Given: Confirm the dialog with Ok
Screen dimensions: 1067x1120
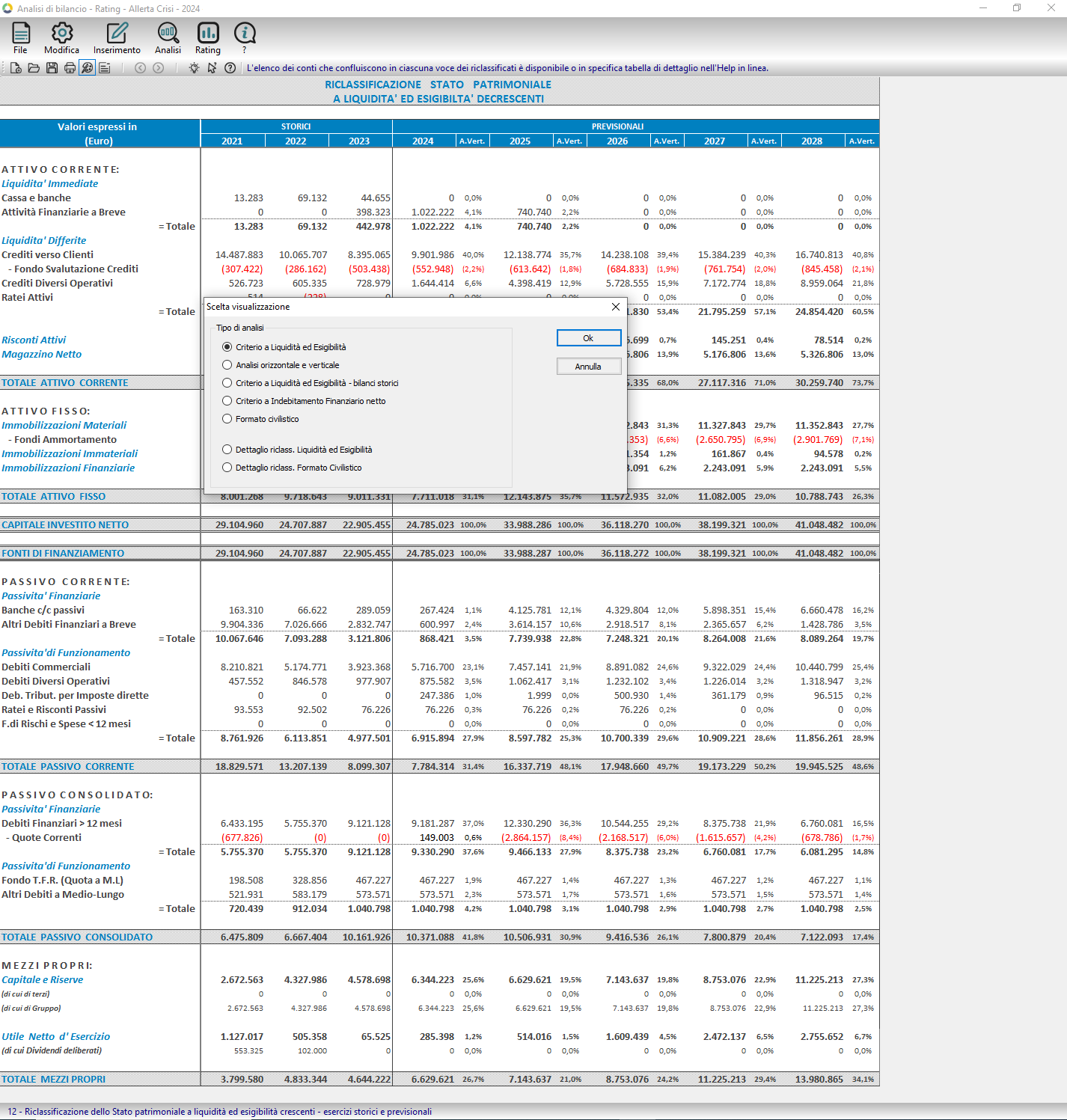Looking at the screenshot, I should (588, 338).
